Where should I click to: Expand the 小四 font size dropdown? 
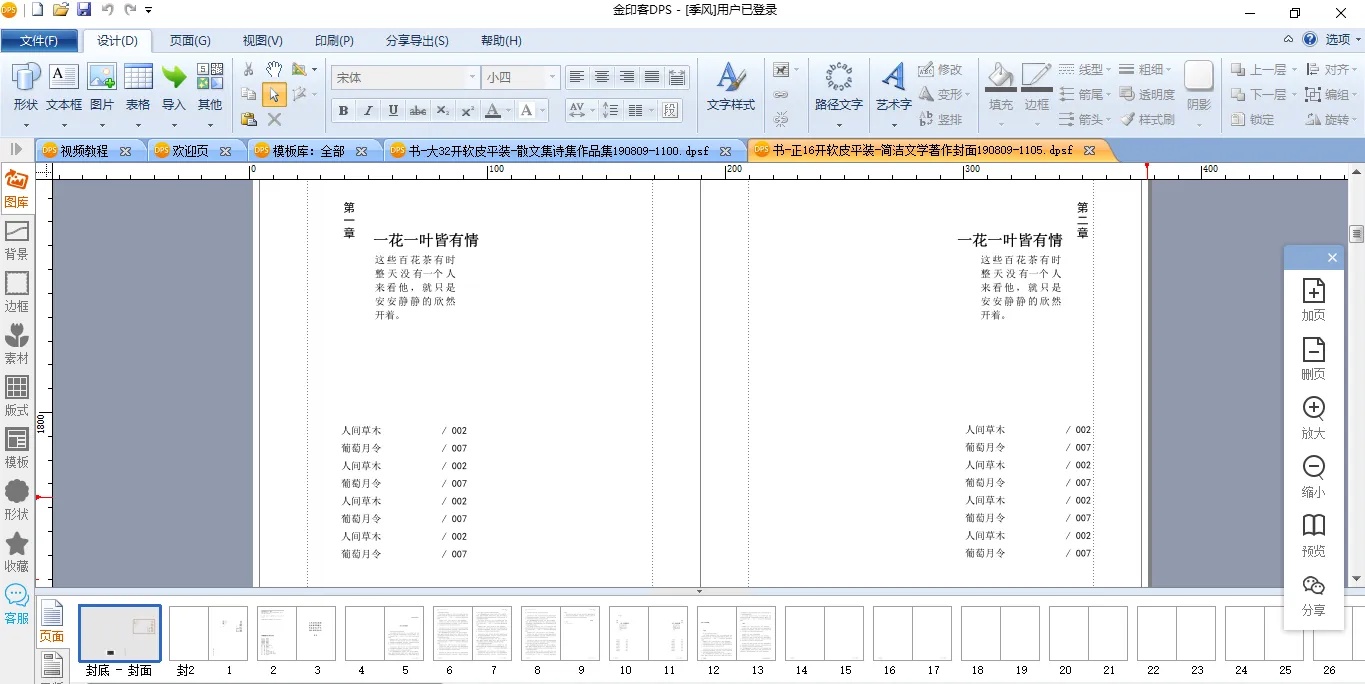pos(551,78)
